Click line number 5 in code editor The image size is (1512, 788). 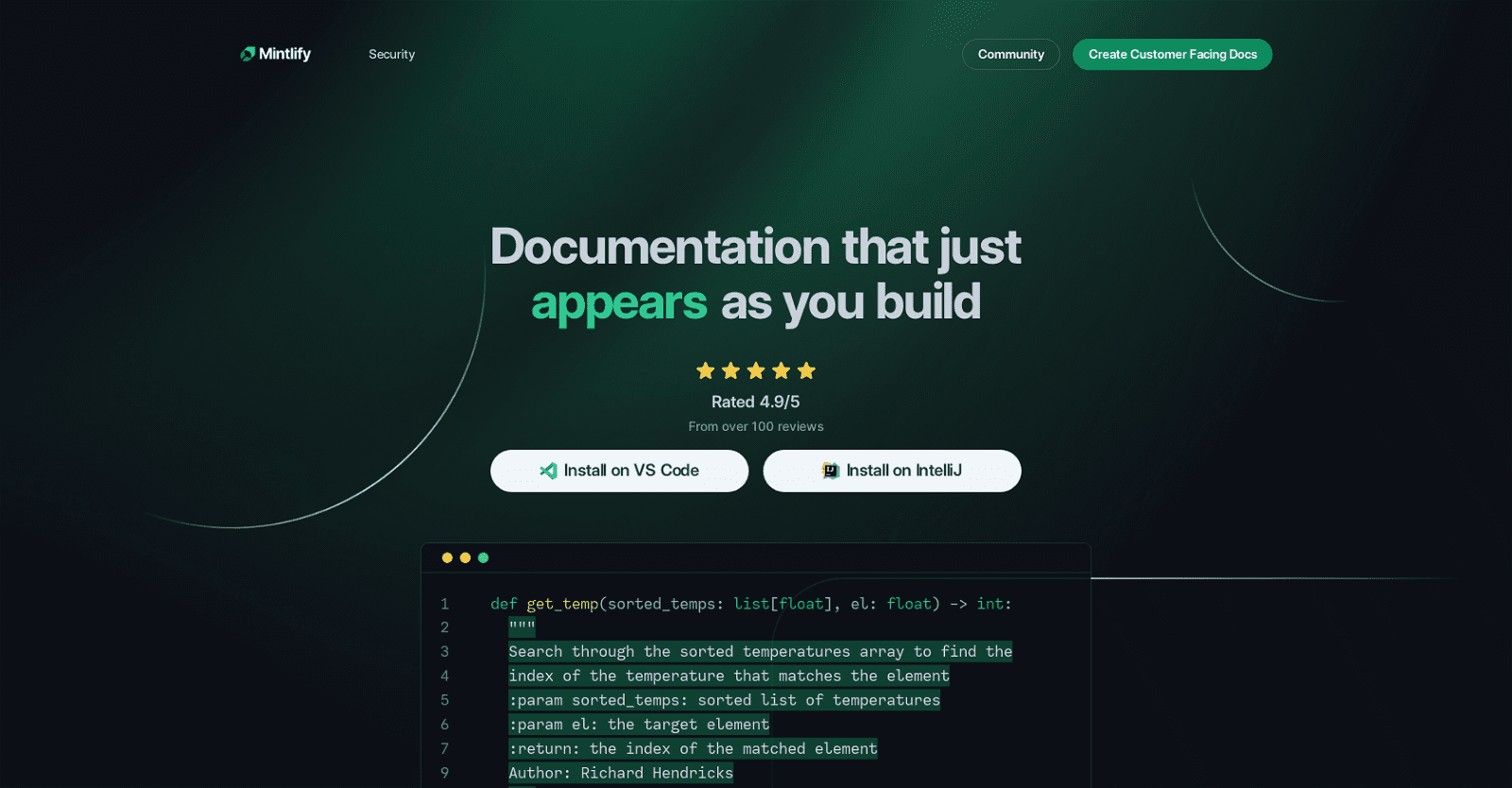point(444,700)
